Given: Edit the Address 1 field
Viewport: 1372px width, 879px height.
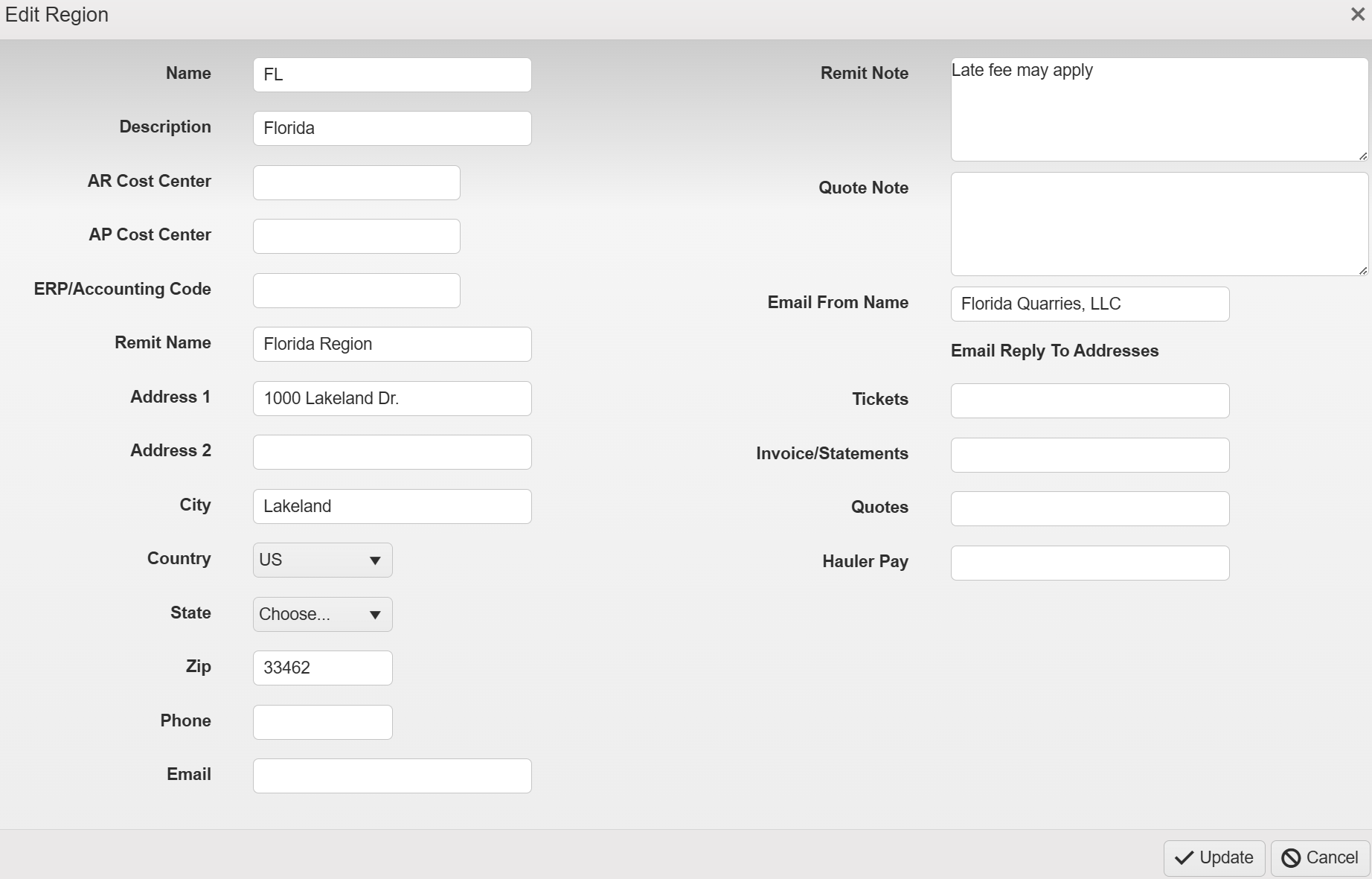Looking at the screenshot, I should 392,398.
